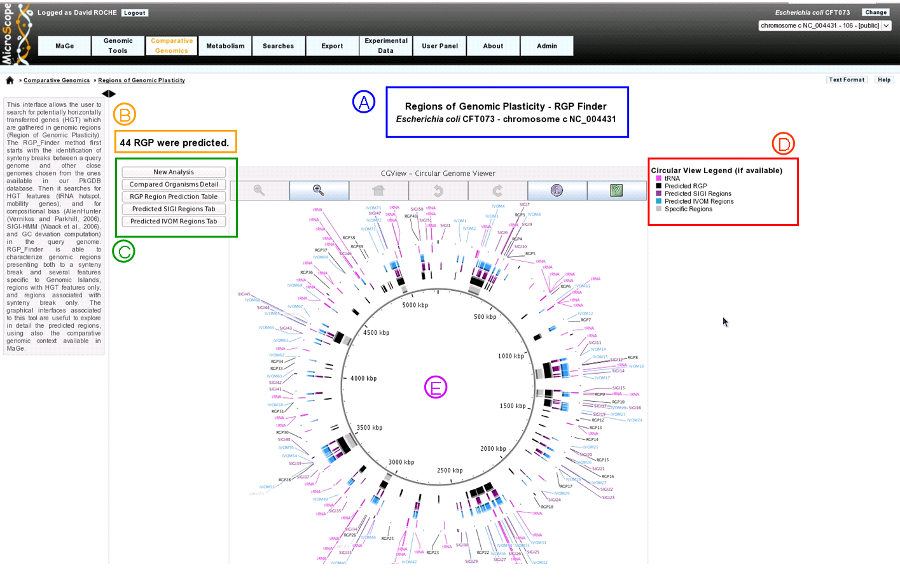Open the CGView green help icon
The image size is (900, 585).
[x=616, y=191]
